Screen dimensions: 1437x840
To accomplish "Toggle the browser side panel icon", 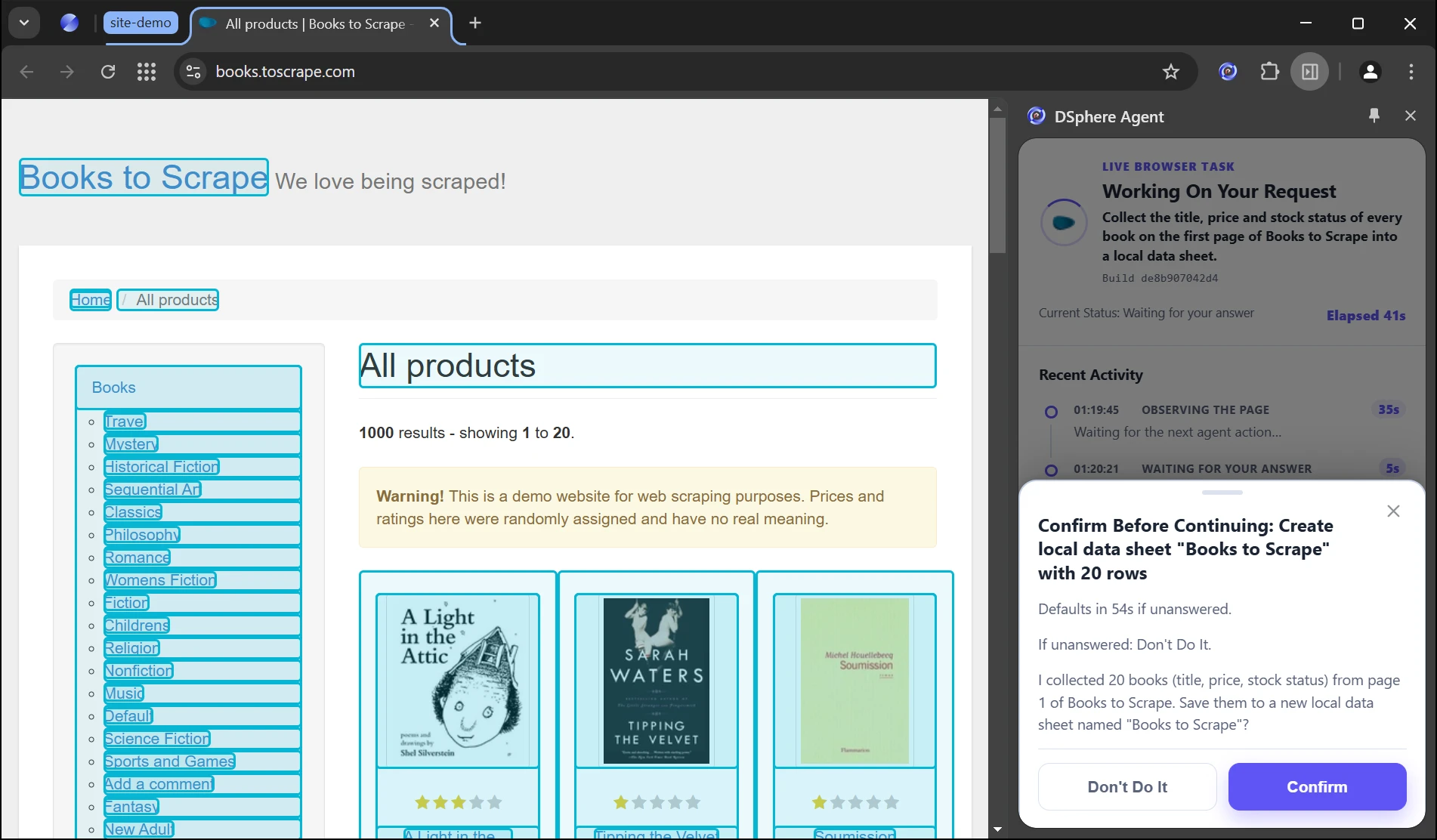I will point(1310,72).
